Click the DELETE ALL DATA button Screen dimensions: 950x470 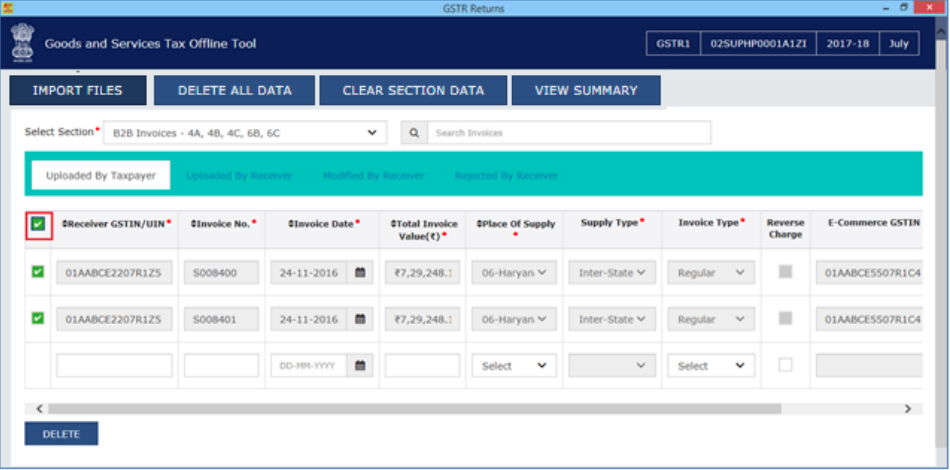234,90
